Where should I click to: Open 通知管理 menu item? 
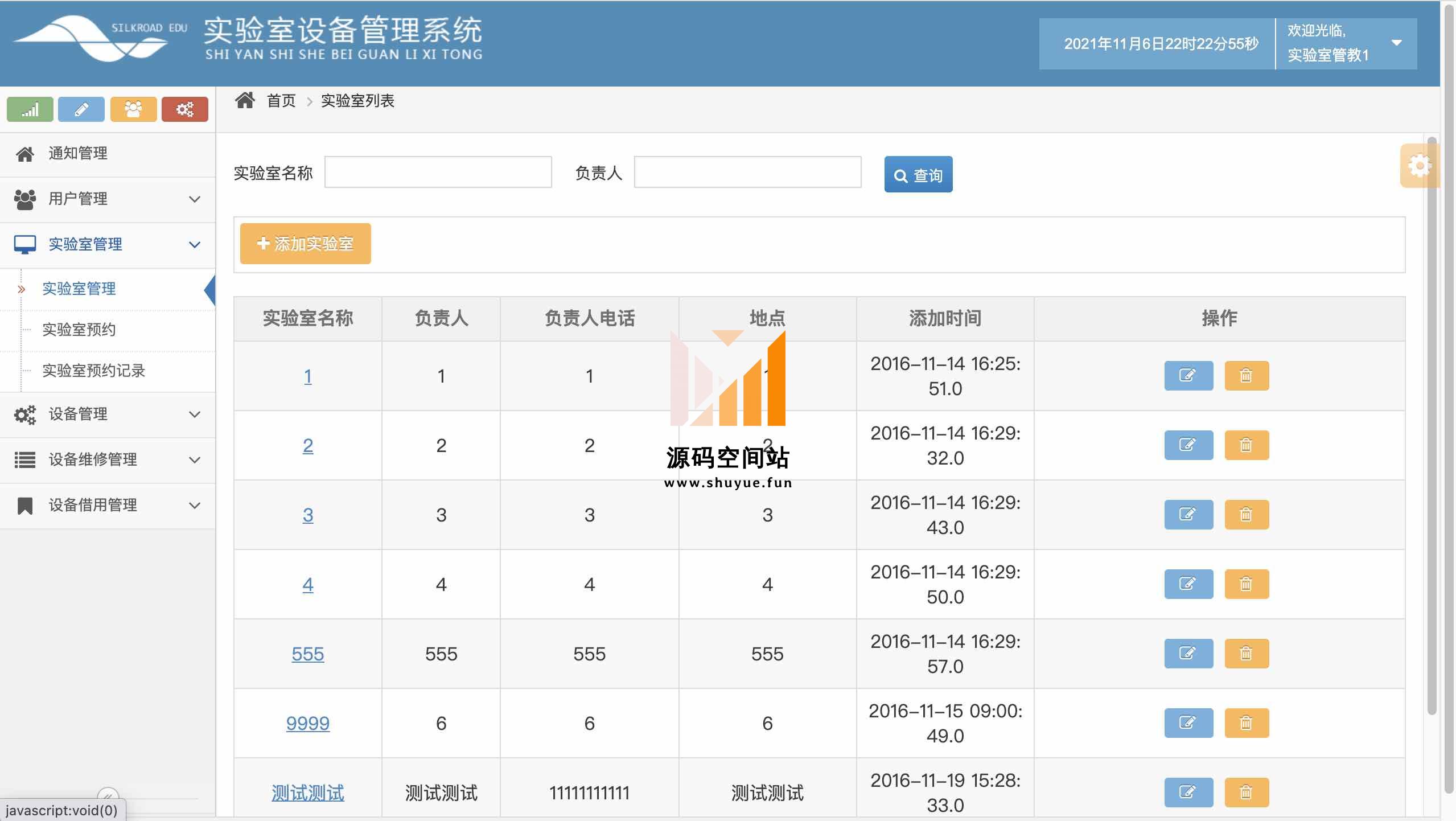pyautogui.click(x=108, y=154)
